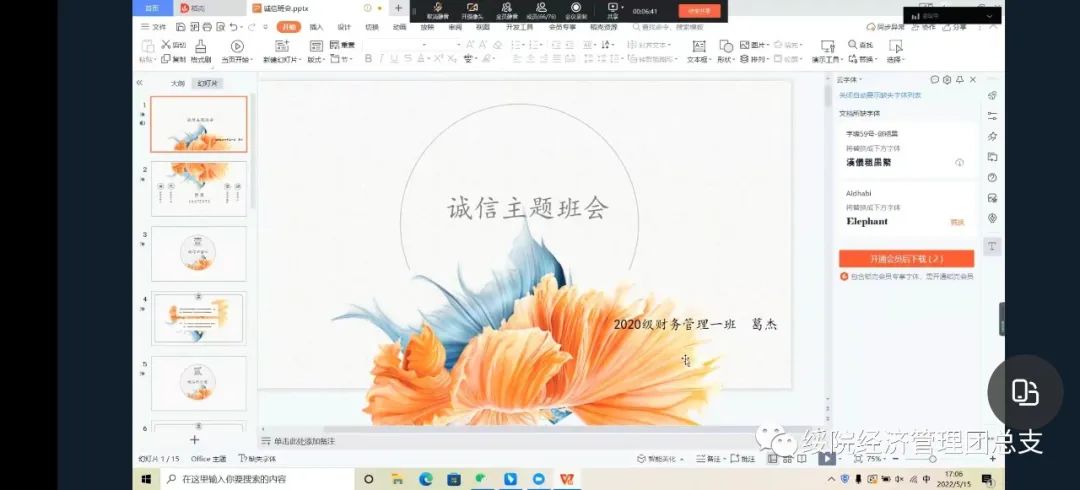Click the 形状 shapes icon
Viewport: 1080px width, 490px height.
pos(726,46)
